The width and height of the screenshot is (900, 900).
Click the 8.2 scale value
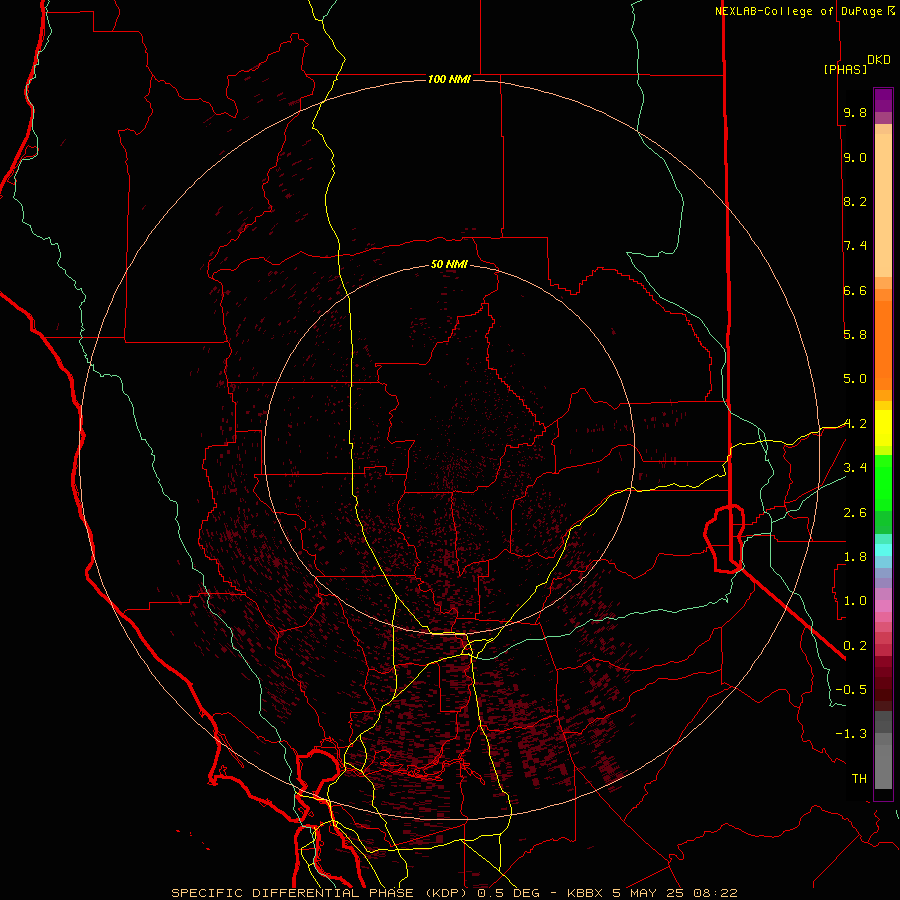(x=855, y=201)
